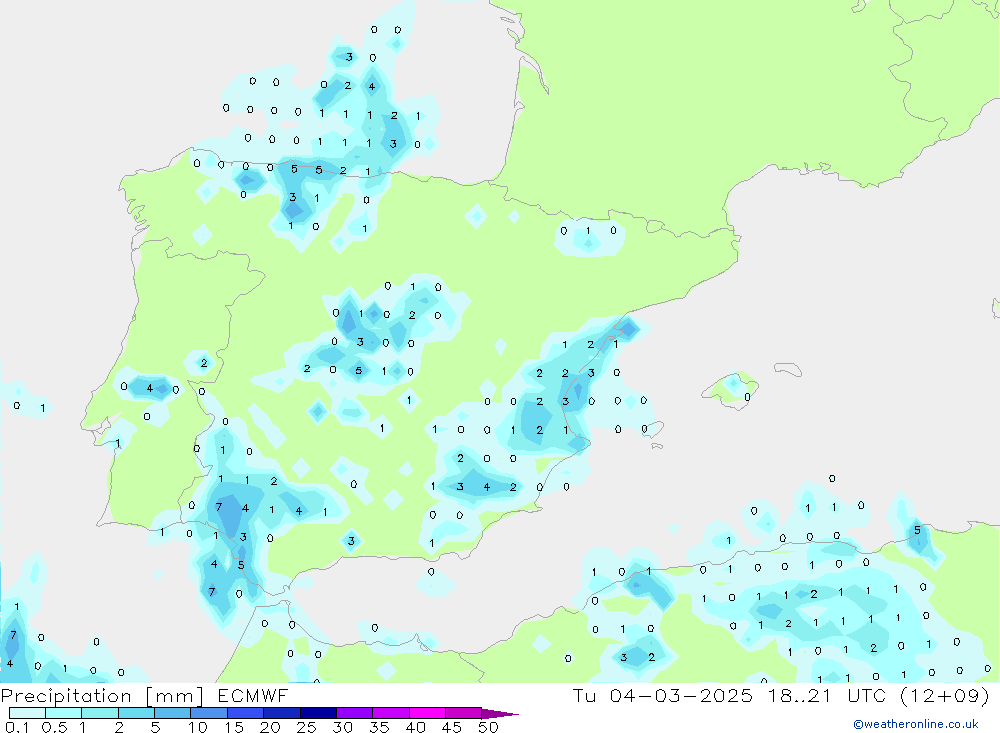Click the 15–20 mm legend color box
Screen dimensions: 1000x733
[x=246, y=713]
